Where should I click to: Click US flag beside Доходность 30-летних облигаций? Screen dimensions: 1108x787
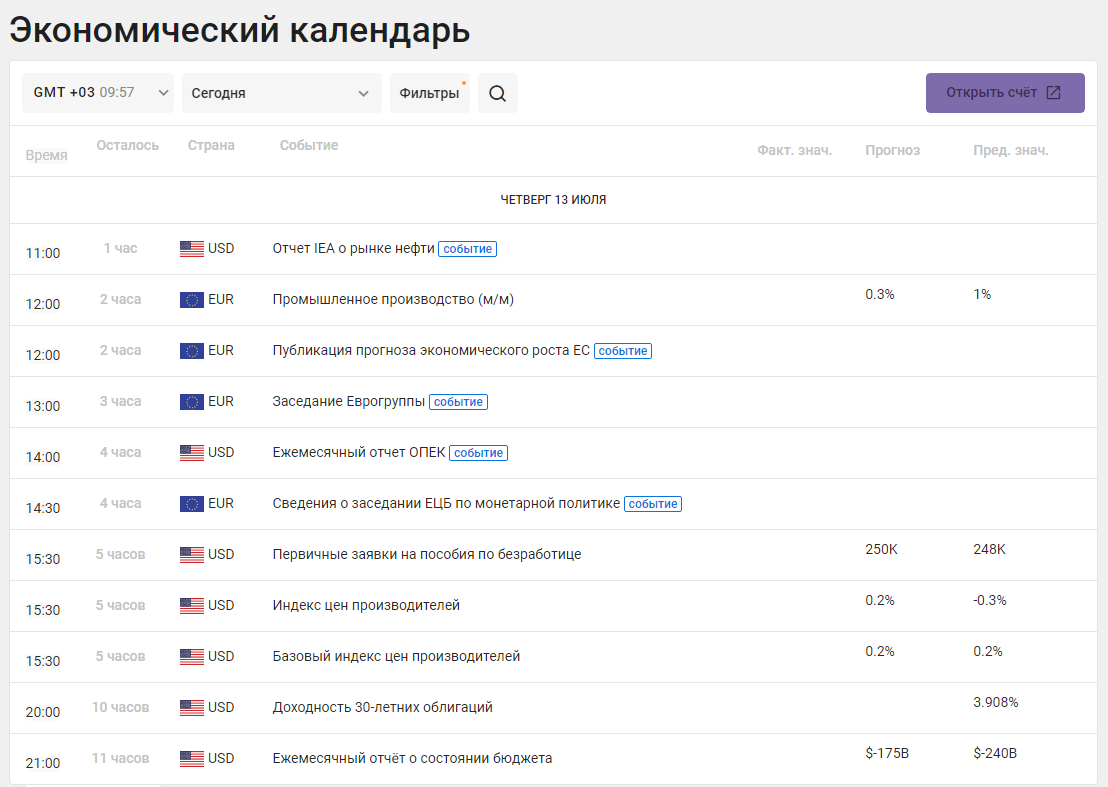191,707
